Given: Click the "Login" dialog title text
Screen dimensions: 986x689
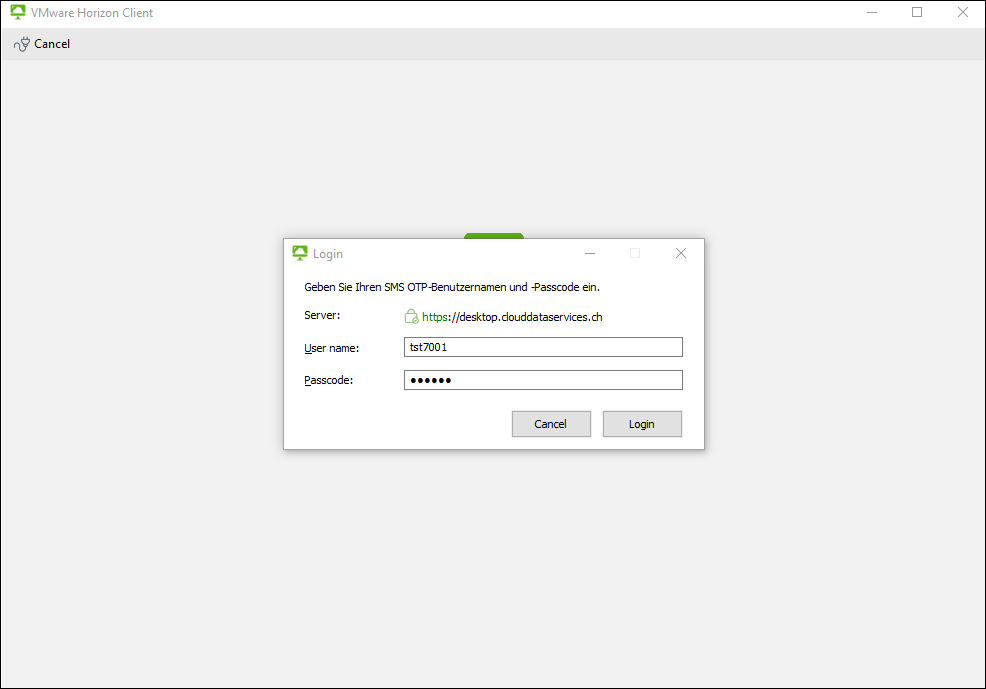Looking at the screenshot, I should pos(328,254).
